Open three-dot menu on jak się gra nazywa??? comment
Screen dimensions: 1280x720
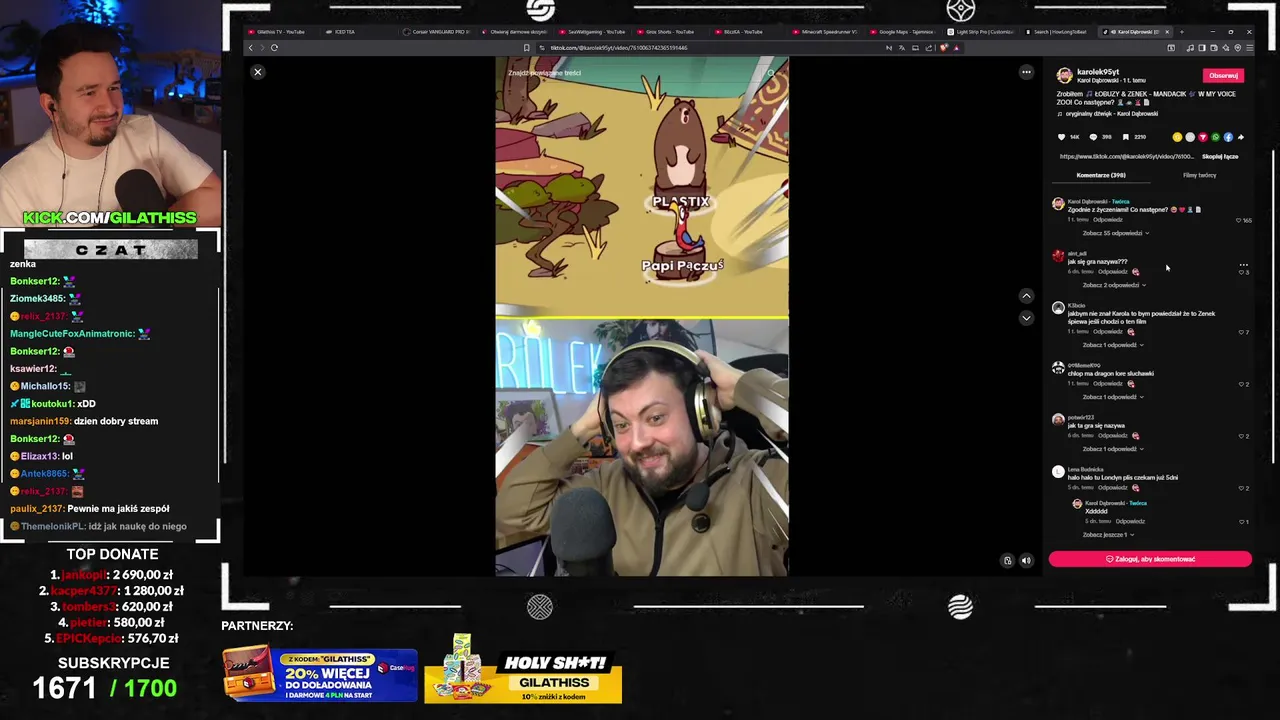(1243, 264)
